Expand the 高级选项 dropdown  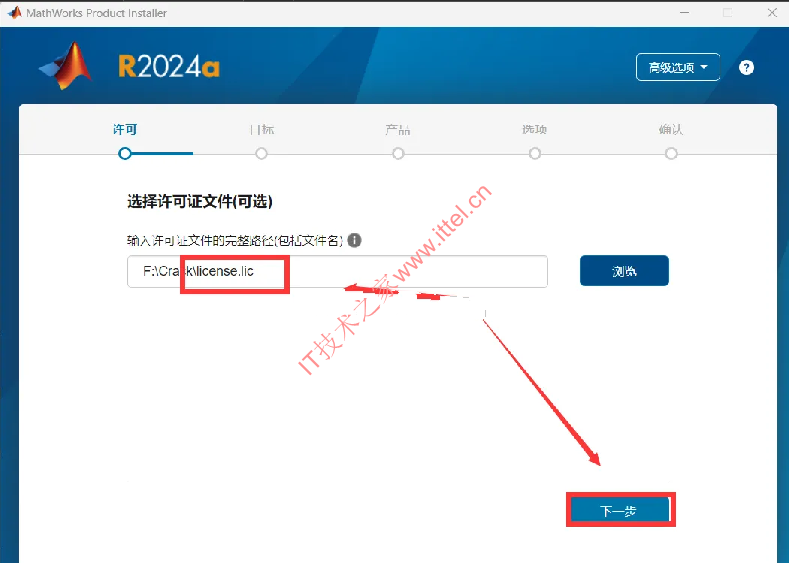[678, 67]
